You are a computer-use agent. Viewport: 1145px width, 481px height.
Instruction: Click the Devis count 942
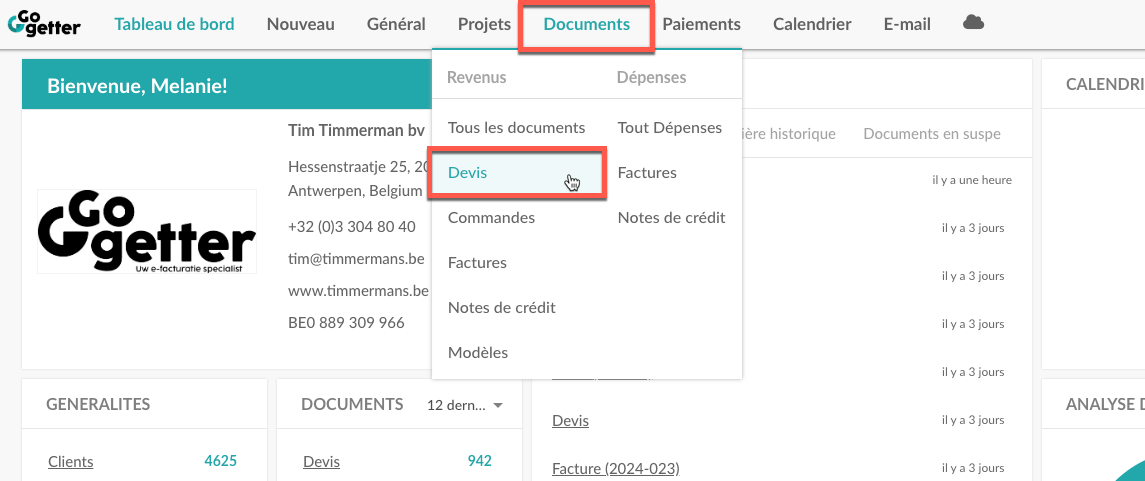point(479,461)
